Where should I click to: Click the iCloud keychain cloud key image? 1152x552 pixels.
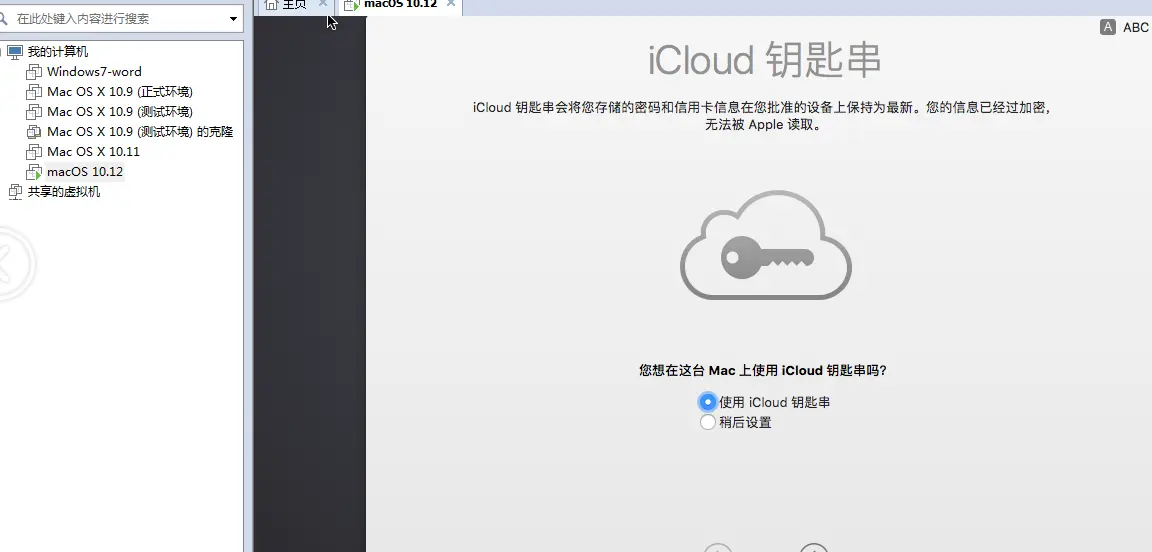pyautogui.click(x=766, y=245)
